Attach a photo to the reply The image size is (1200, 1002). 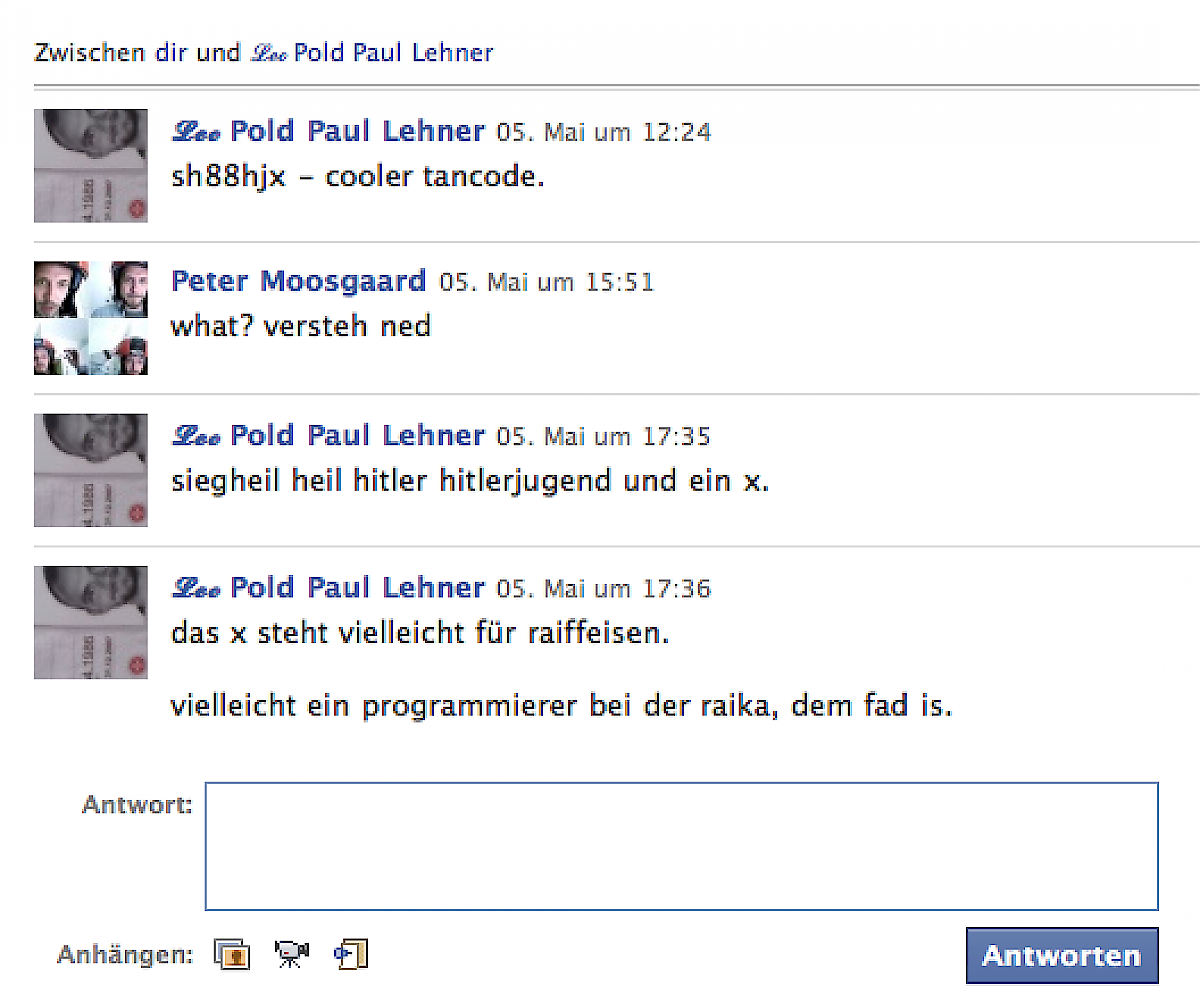click(231, 955)
